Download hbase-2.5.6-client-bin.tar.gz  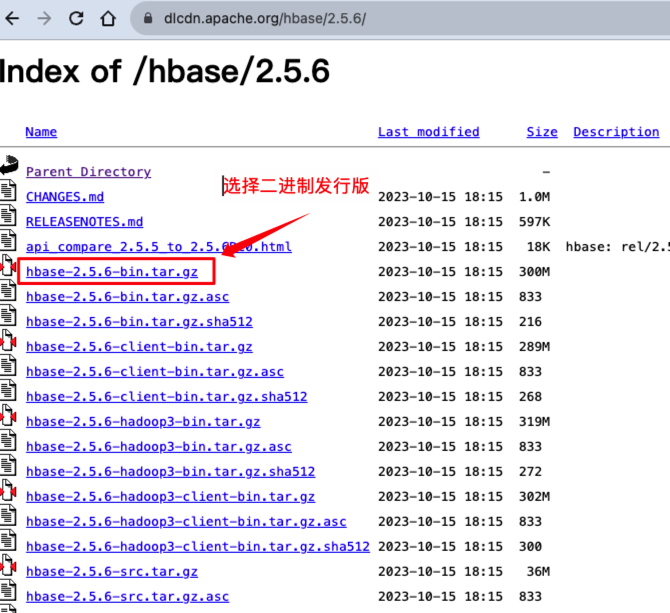tap(139, 346)
